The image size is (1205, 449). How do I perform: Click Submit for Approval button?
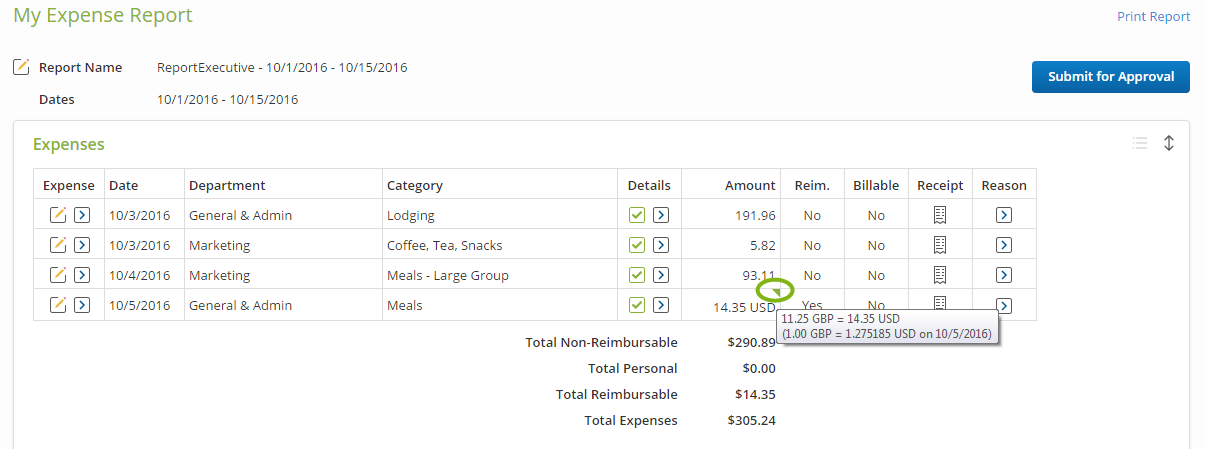(1110, 77)
